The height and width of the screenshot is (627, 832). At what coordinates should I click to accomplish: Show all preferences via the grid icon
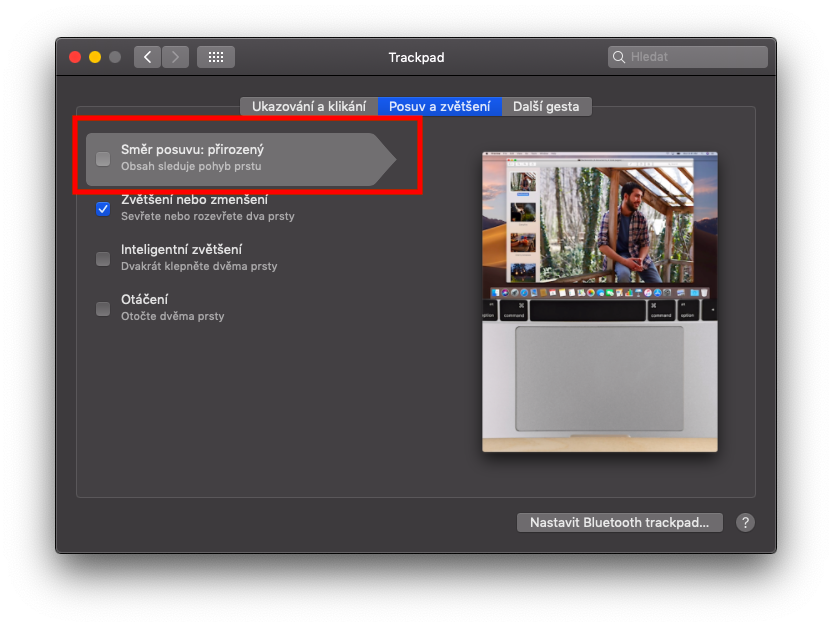[x=216, y=57]
